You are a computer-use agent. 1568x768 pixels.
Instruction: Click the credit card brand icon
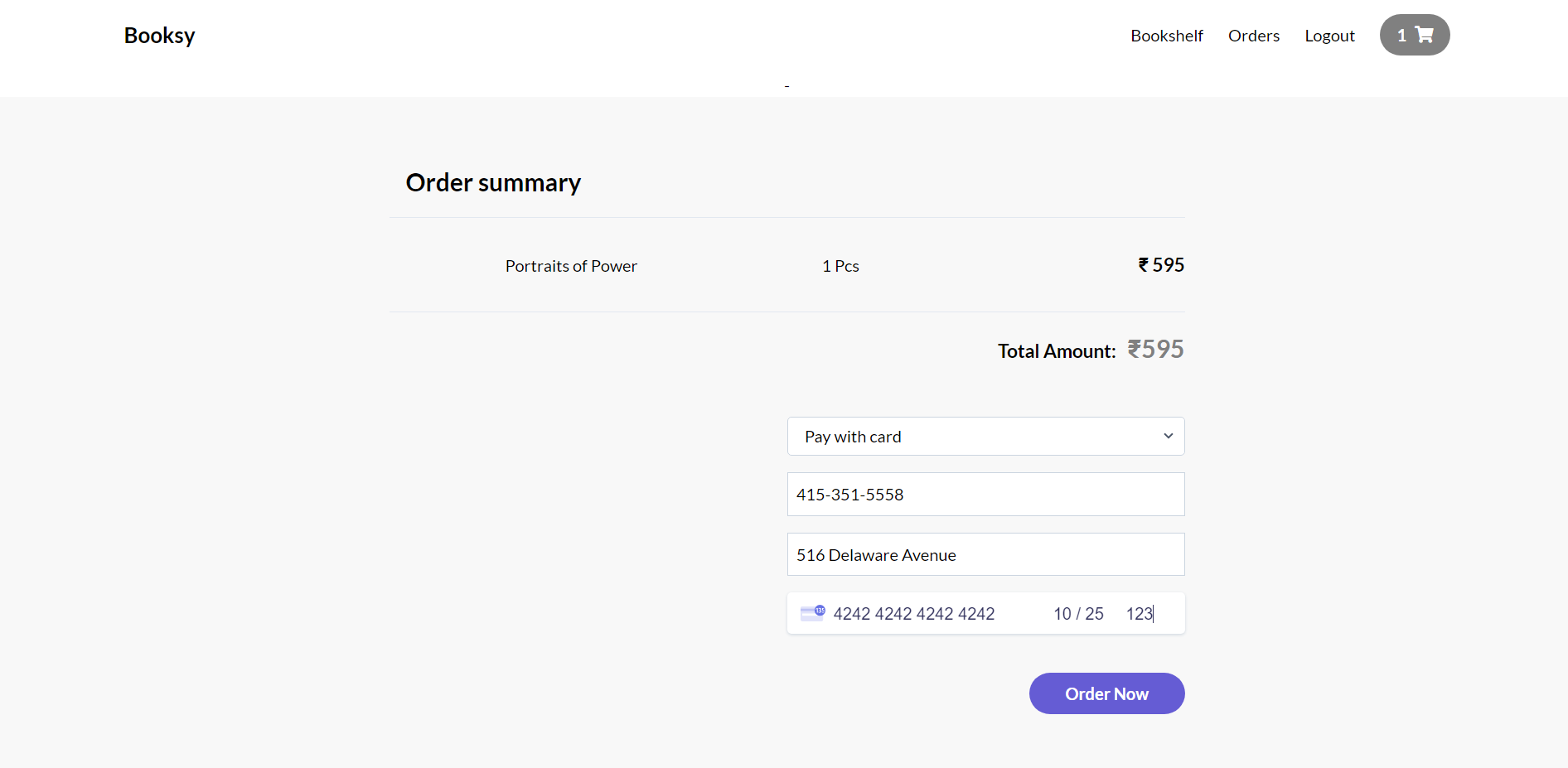(x=812, y=613)
